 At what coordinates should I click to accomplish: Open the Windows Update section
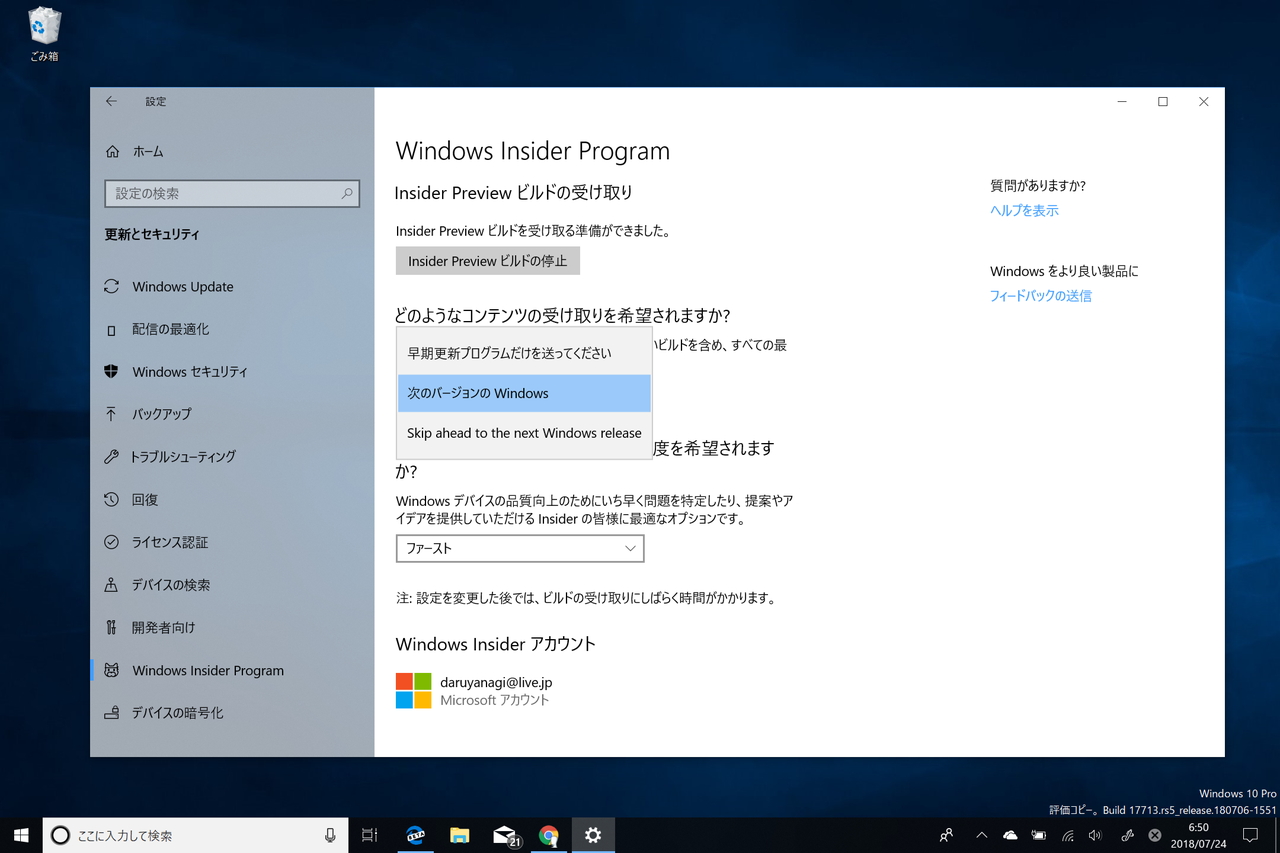pos(183,286)
